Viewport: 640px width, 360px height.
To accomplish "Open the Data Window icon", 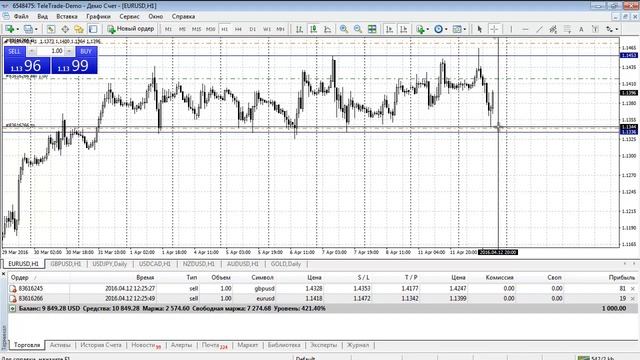I will point(65,29).
